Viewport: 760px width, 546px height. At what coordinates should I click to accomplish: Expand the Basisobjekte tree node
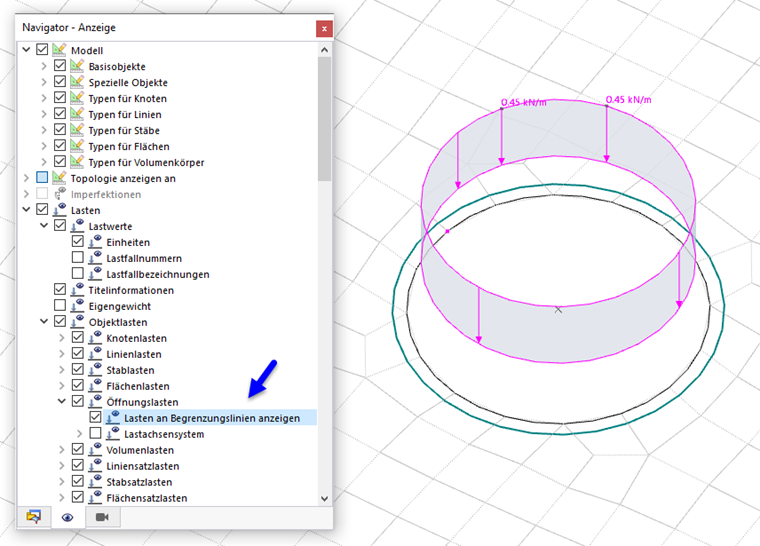coord(44,66)
